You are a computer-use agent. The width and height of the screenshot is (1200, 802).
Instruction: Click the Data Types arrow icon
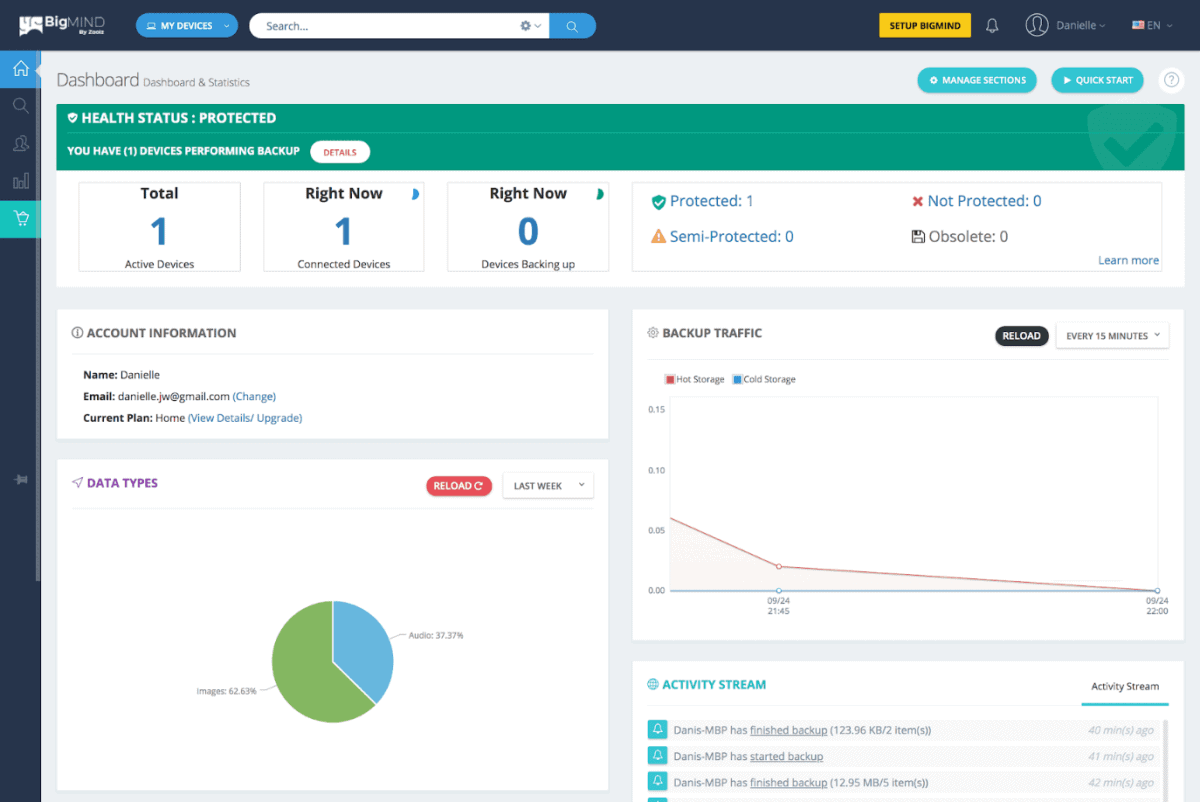77,483
